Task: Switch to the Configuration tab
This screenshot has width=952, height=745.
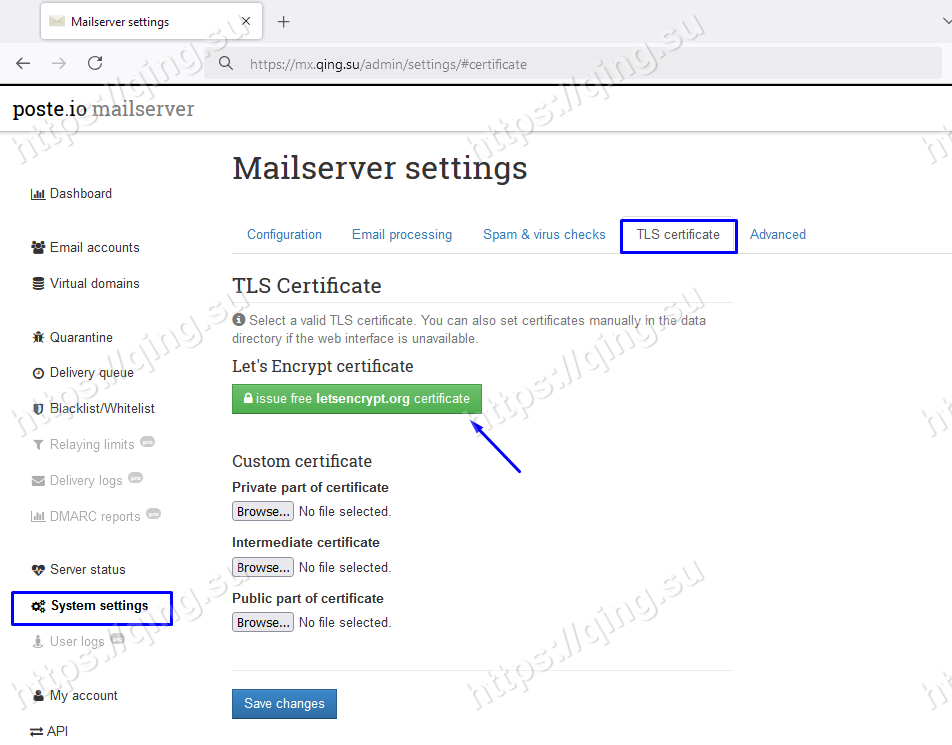Action: pyautogui.click(x=284, y=235)
